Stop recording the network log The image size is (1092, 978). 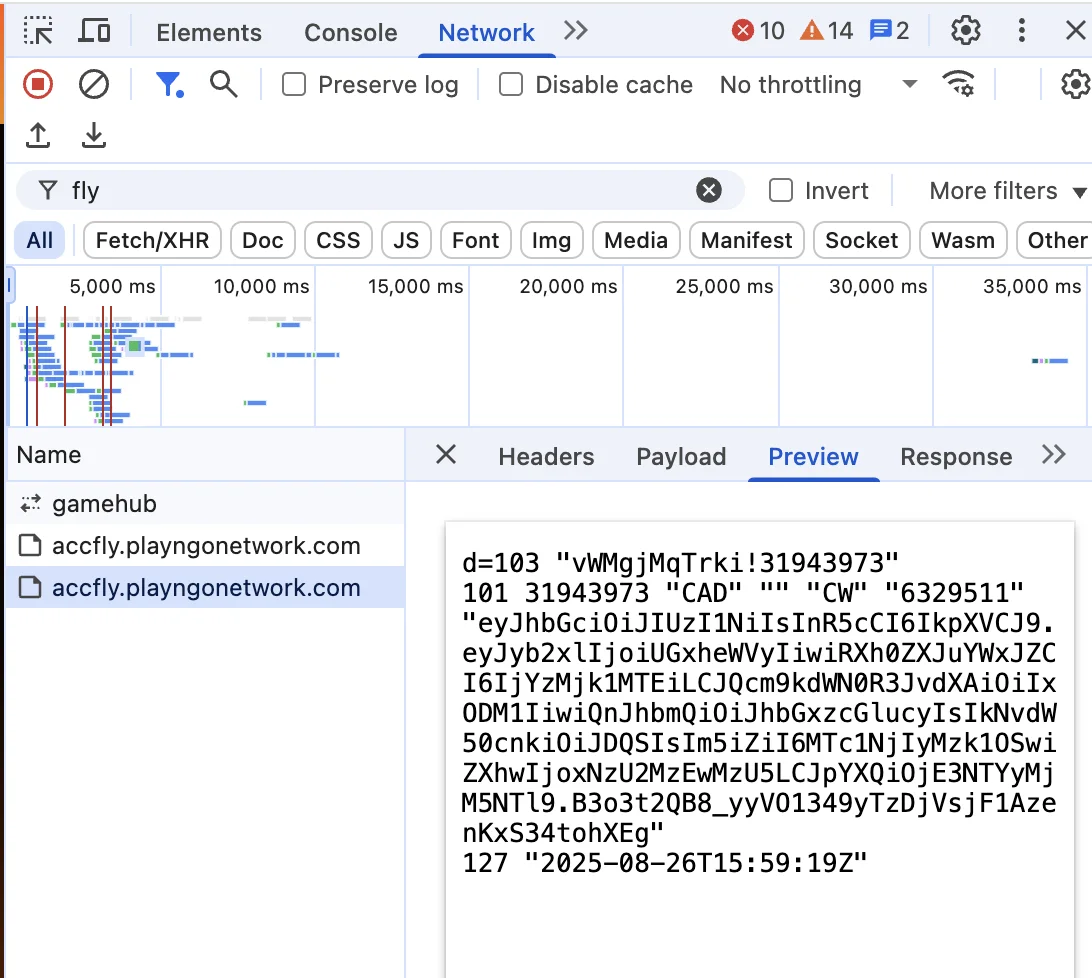click(x=38, y=85)
